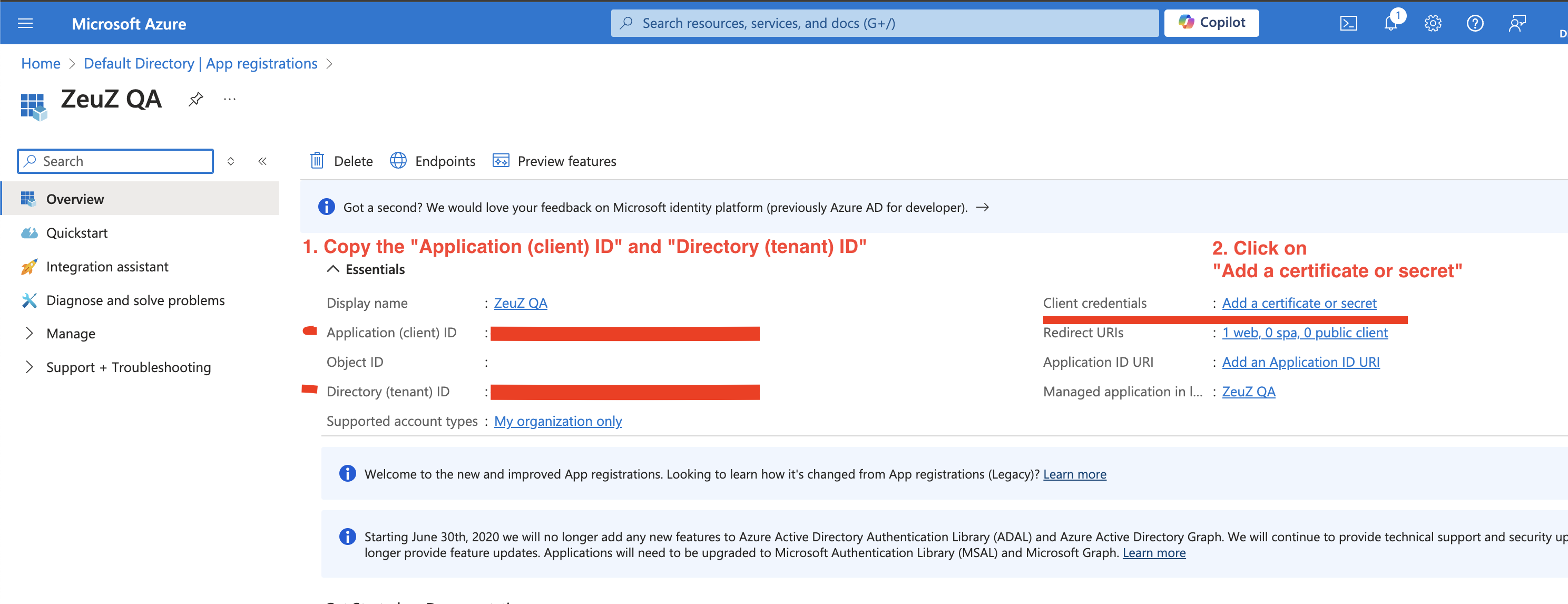Click the Client credentials label

point(1094,303)
